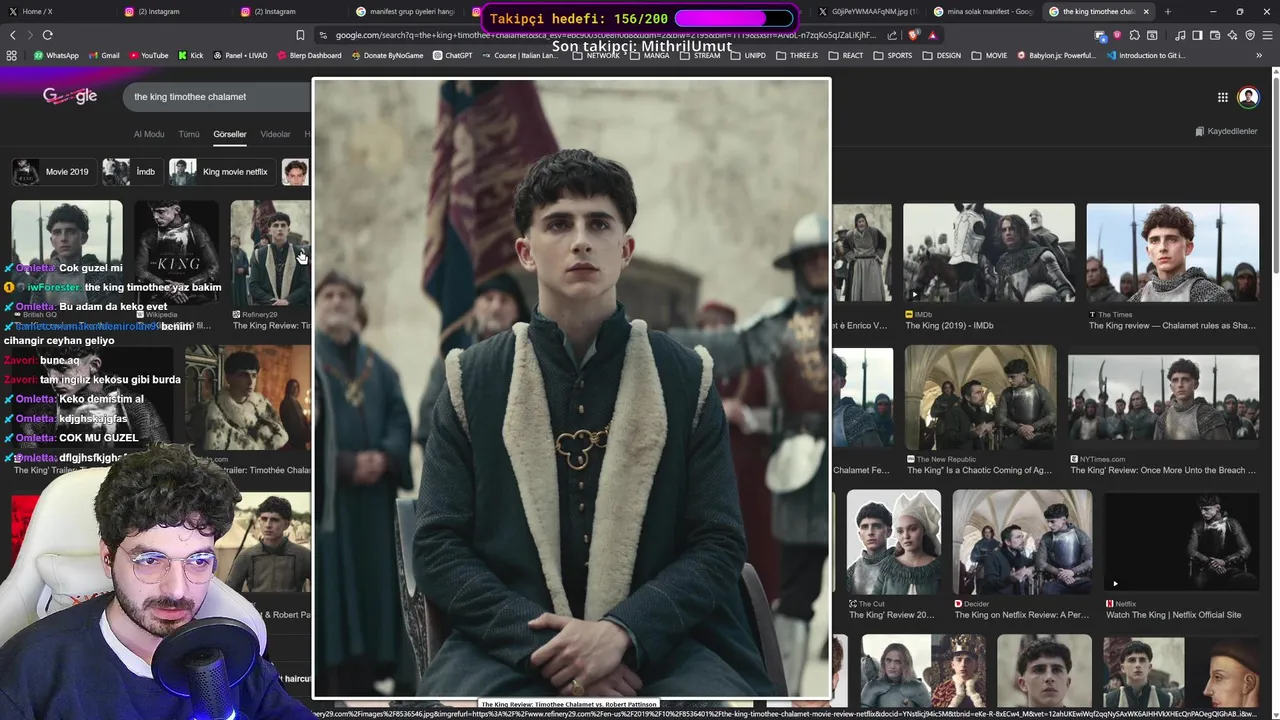This screenshot has height=720, width=1280.
Task: Expand the THREE.JS bookmark folder
Action: (797, 55)
